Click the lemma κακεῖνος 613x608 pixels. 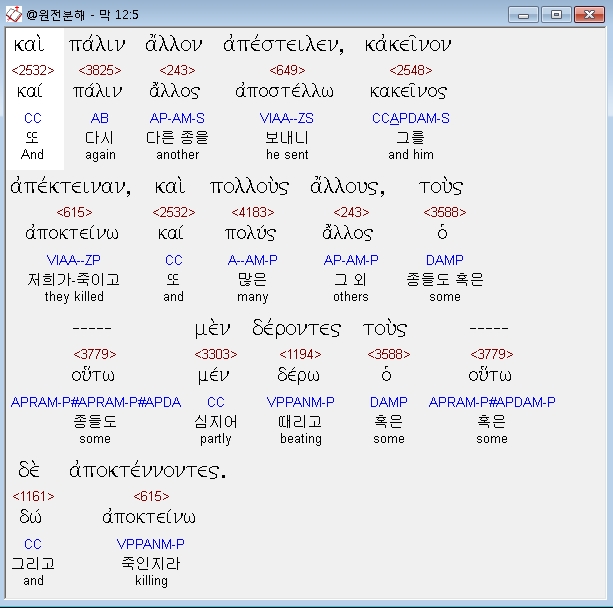(x=408, y=91)
